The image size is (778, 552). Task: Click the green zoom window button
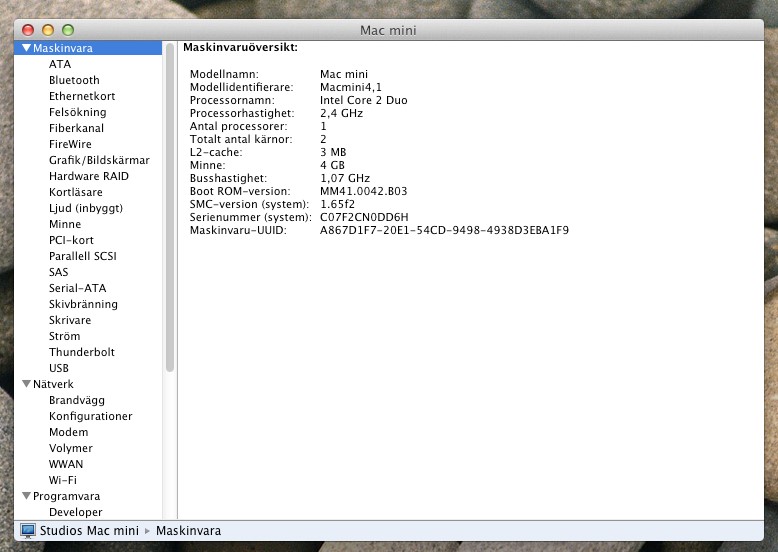[68, 30]
